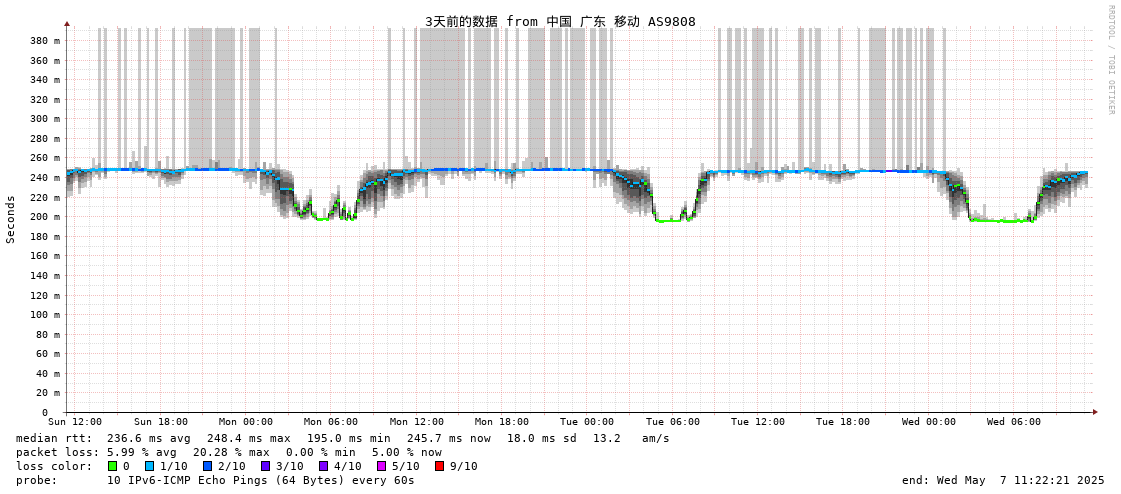This screenshot has width=1121, height=494.
Task: Click the 'Mon 00:00' time label
Action: click(x=246, y=422)
